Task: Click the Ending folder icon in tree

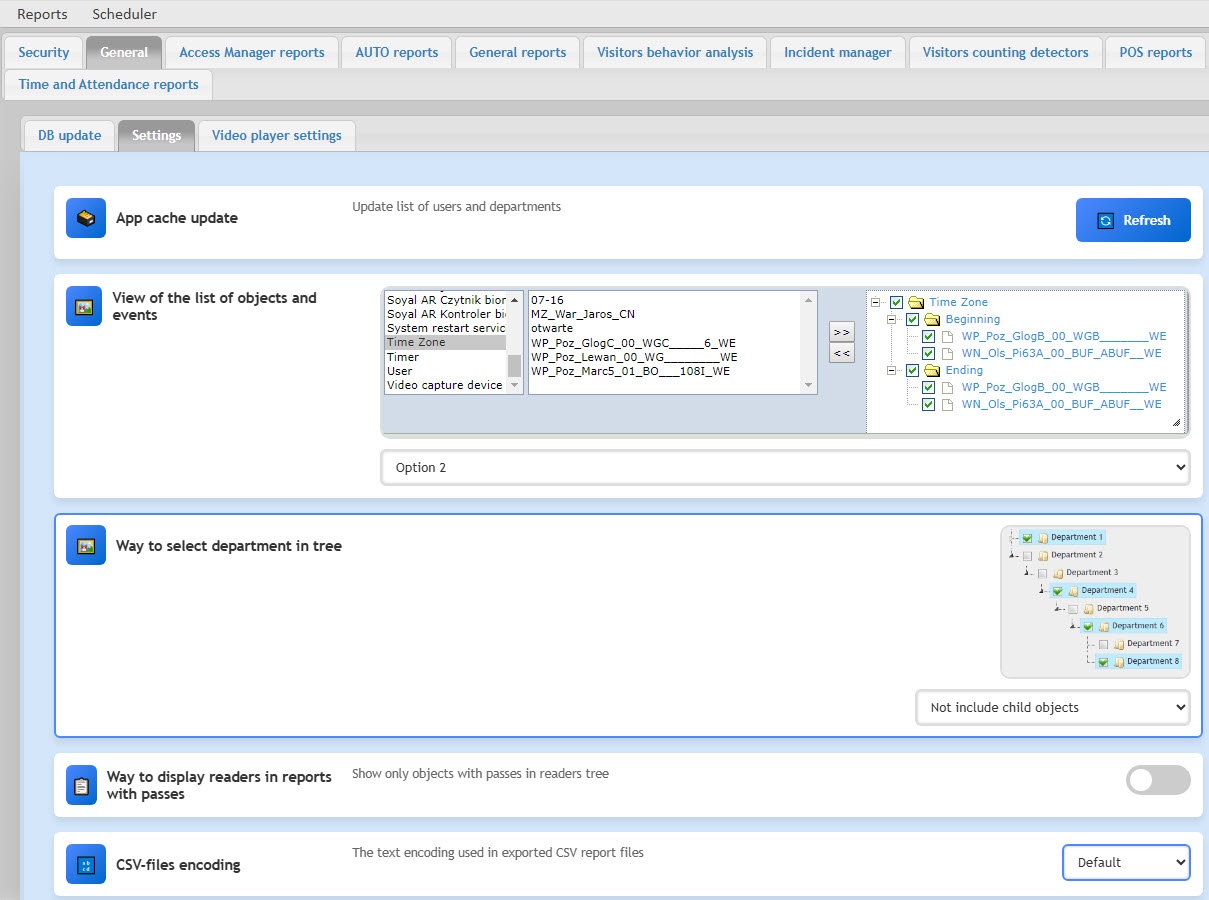Action: click(933, 370)
